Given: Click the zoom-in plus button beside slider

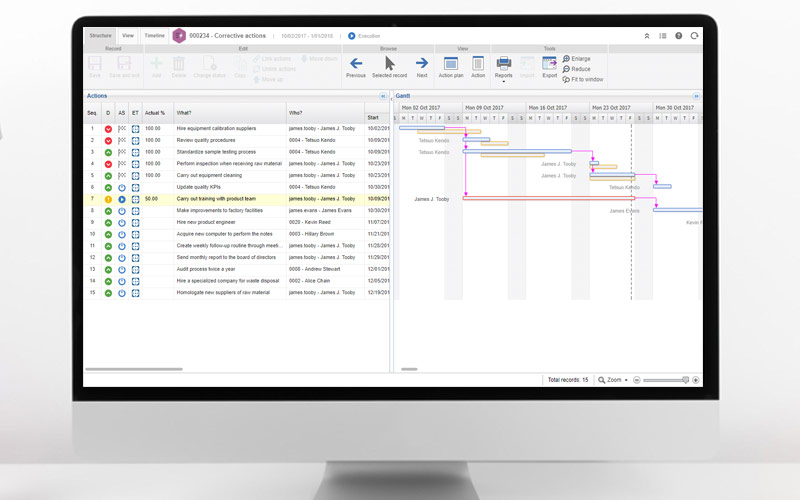Looking at the screenshot, I should click(695, 380).
